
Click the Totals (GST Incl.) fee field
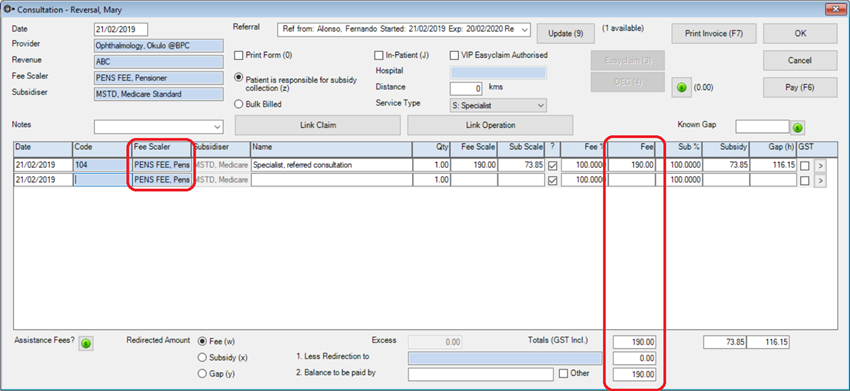point(635,342)
